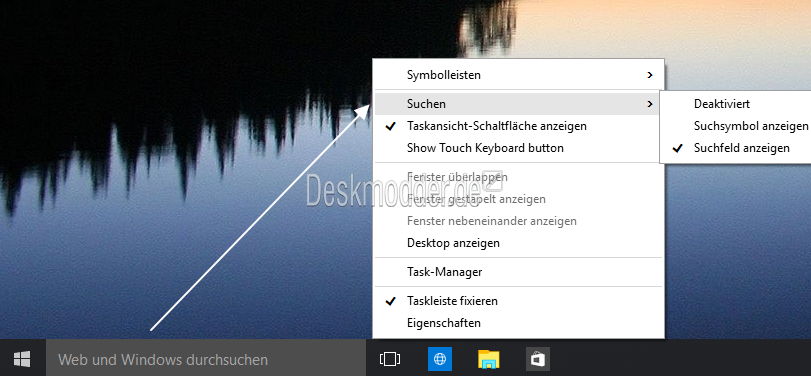This screenshot has height=376, width=811.
Task: Open the Store icon in taskbar
Action: tap(538, 359)
